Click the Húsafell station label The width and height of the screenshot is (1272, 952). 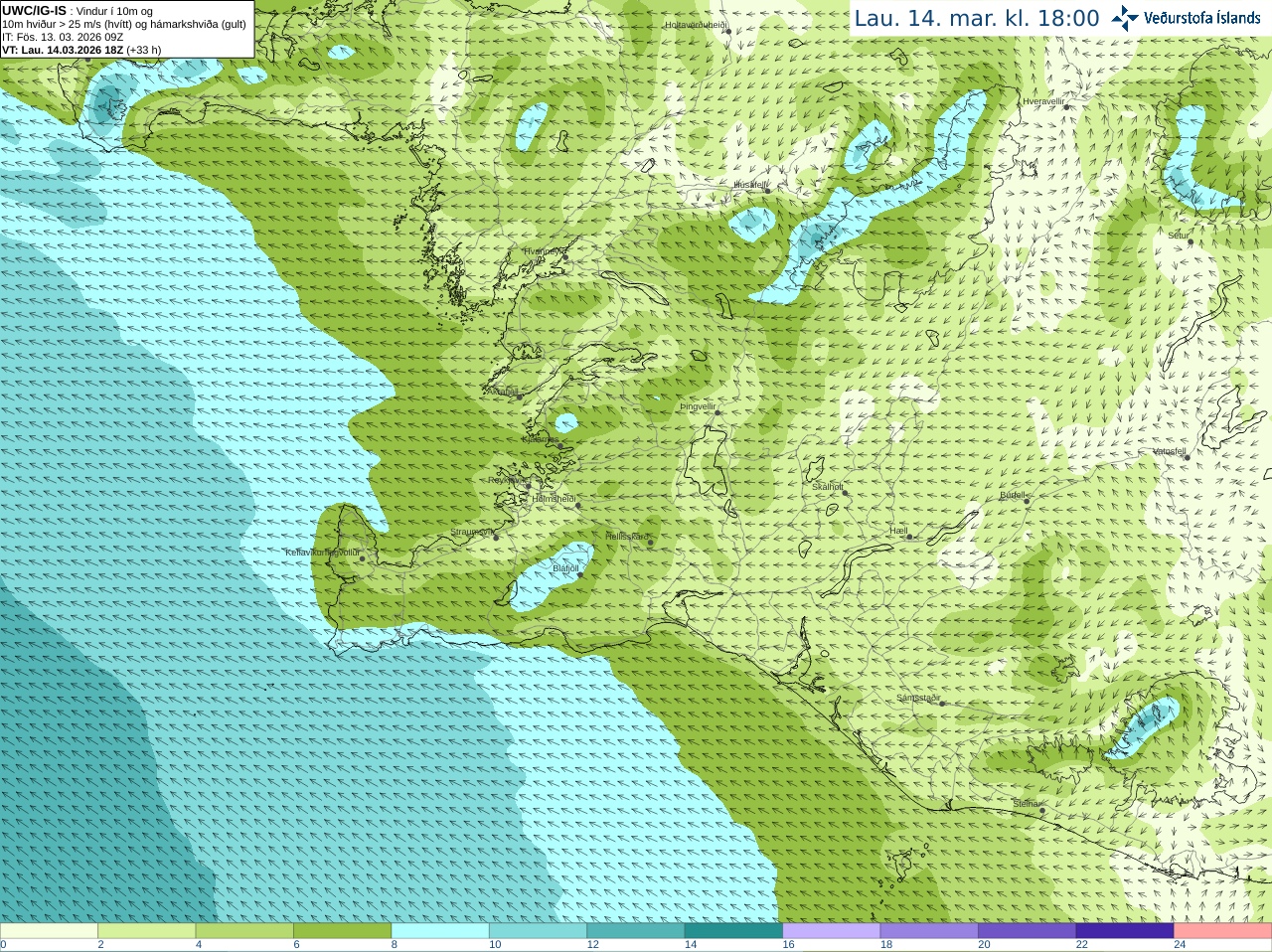pos(750,185)
